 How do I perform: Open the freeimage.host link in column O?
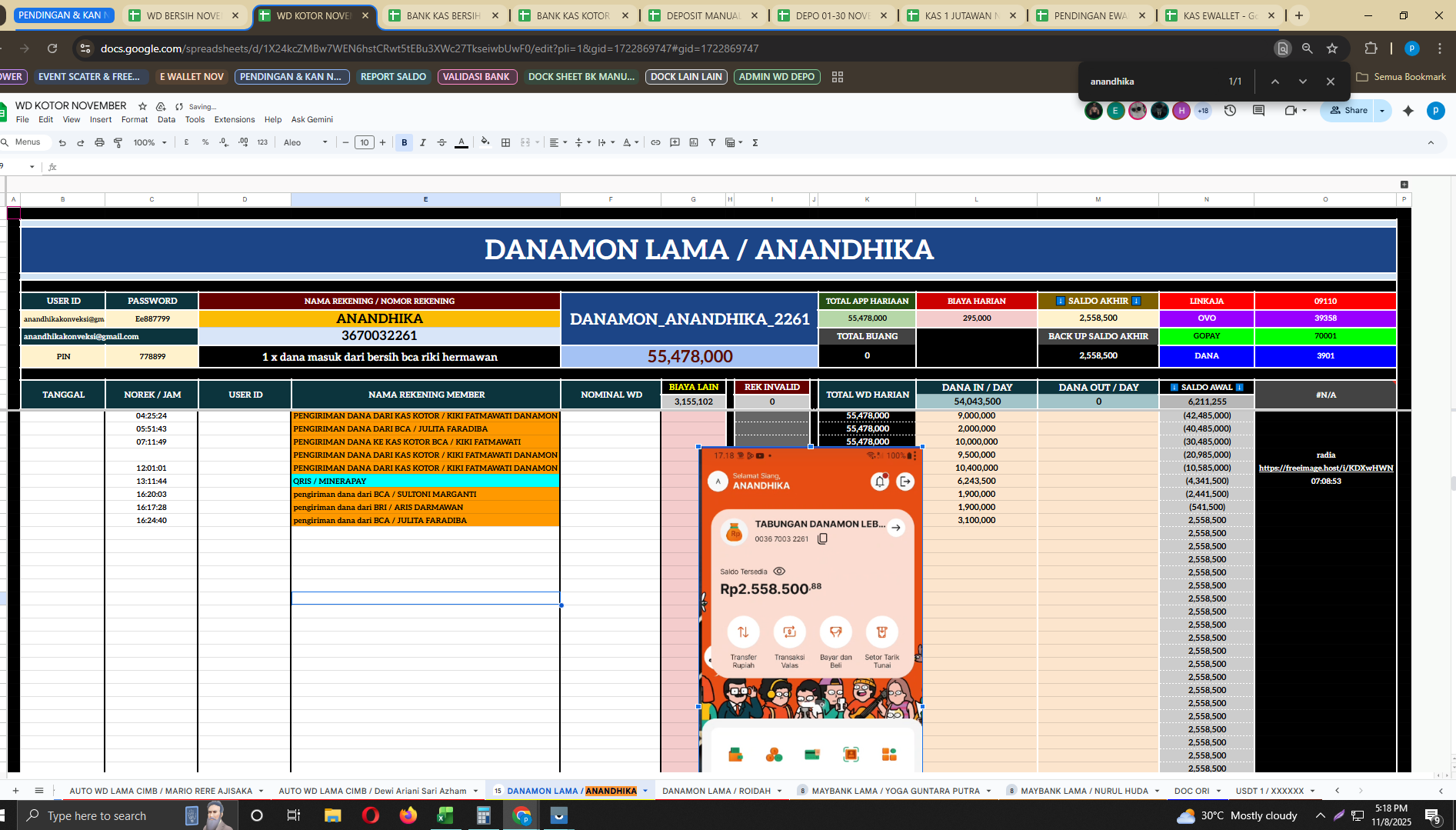pyautogui.click(x=1325, y=468)
